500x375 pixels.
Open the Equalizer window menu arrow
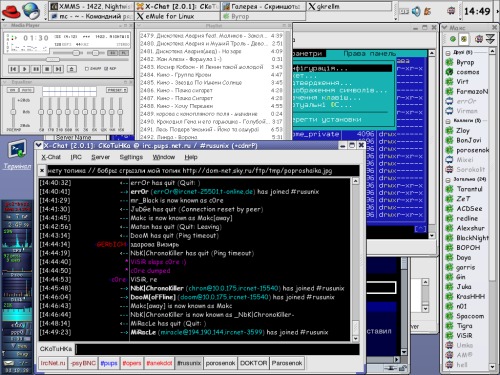(x=4, y=82)
